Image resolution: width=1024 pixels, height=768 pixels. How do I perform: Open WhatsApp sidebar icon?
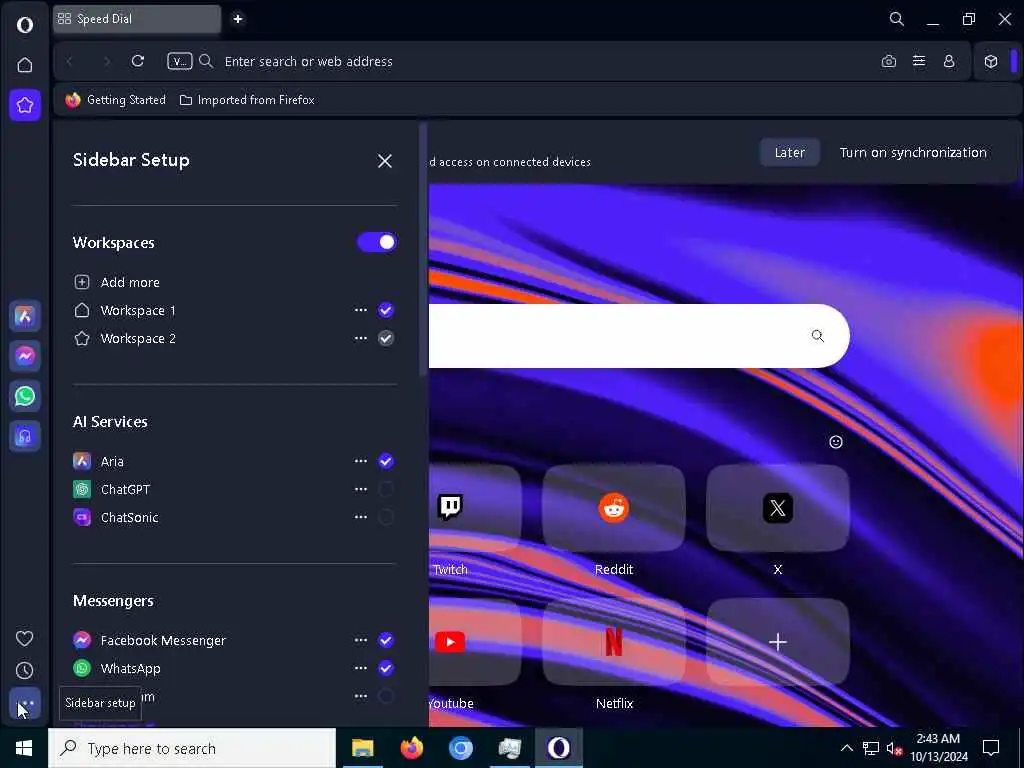[x=25, y=396]
